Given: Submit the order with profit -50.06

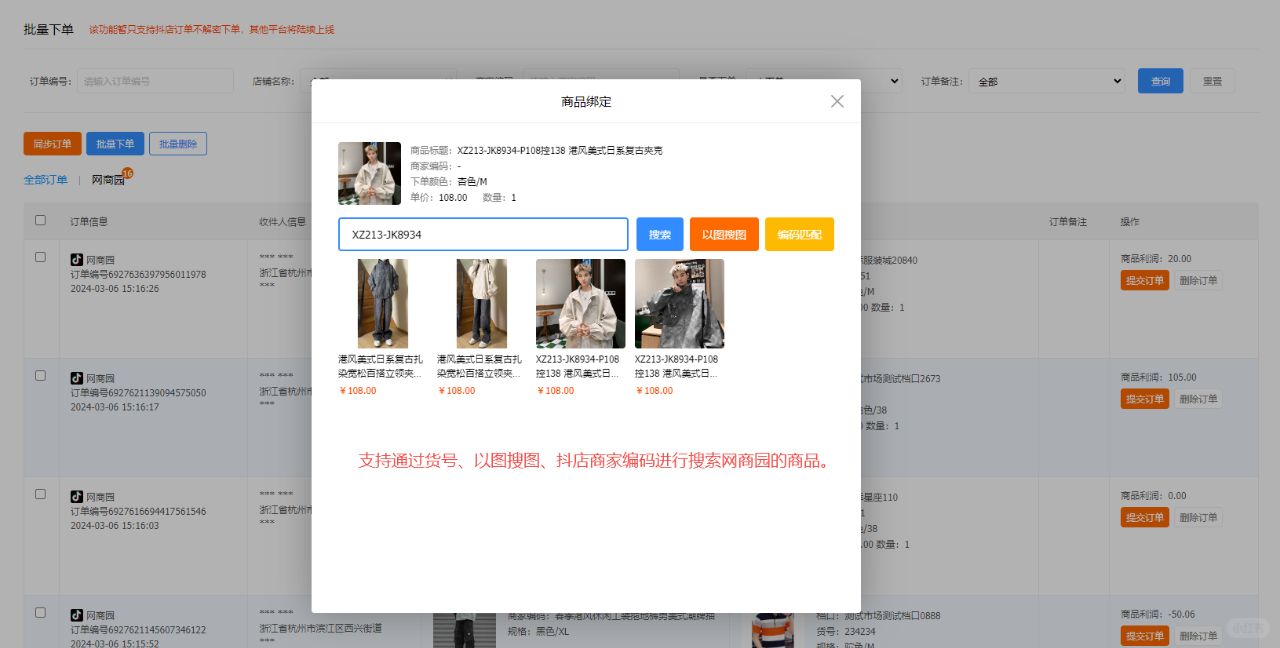Looking at the screenshot, I should tap(1144, 636).
